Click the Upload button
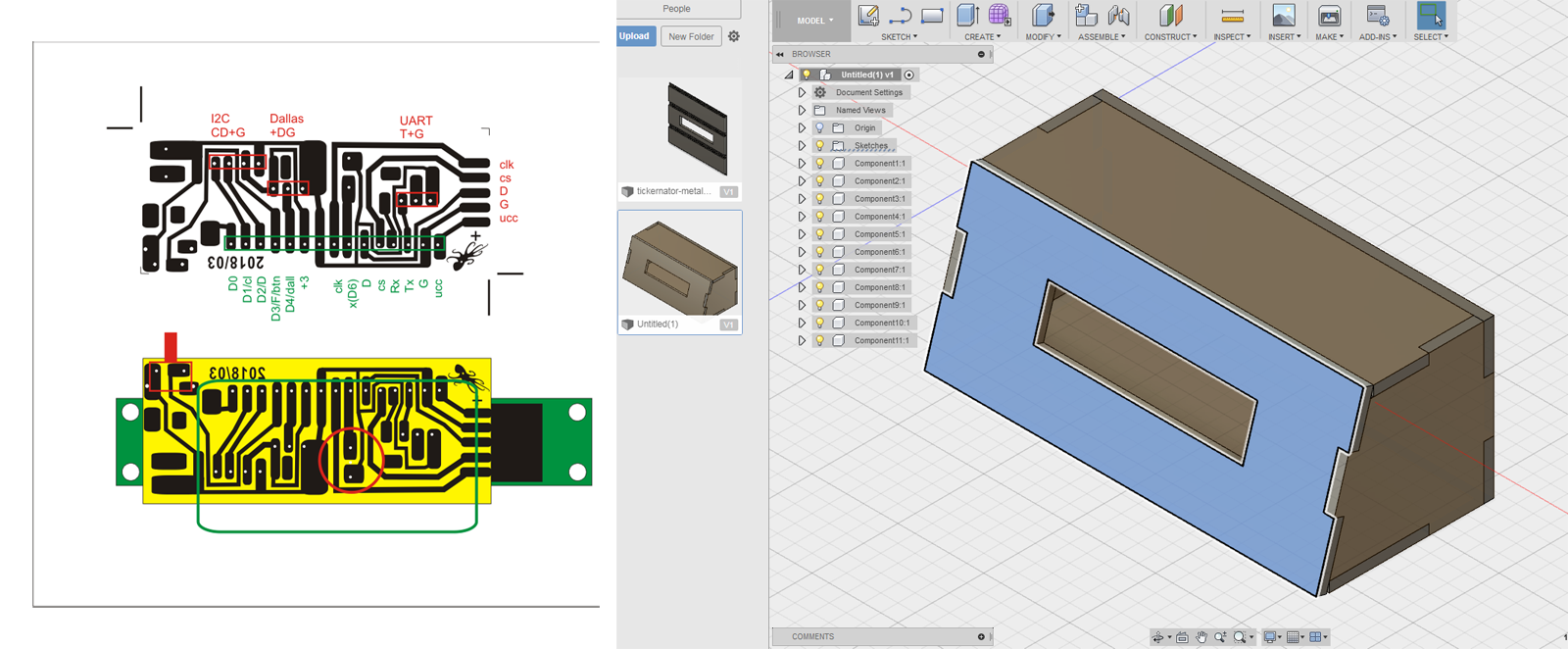This screenshot has height=649, width=1568. coord(635,36)
